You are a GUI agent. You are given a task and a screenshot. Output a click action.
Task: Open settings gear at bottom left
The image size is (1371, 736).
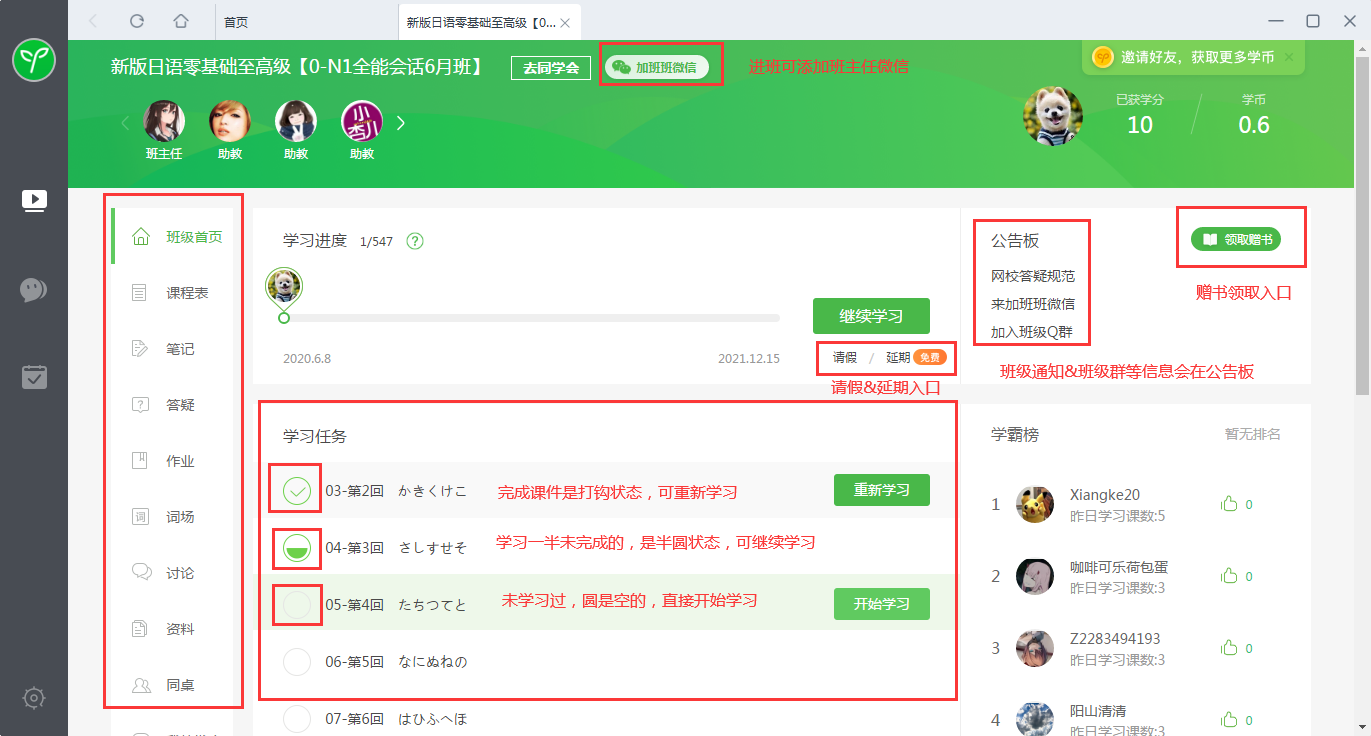pyautogui.click(x=34, y=697)
